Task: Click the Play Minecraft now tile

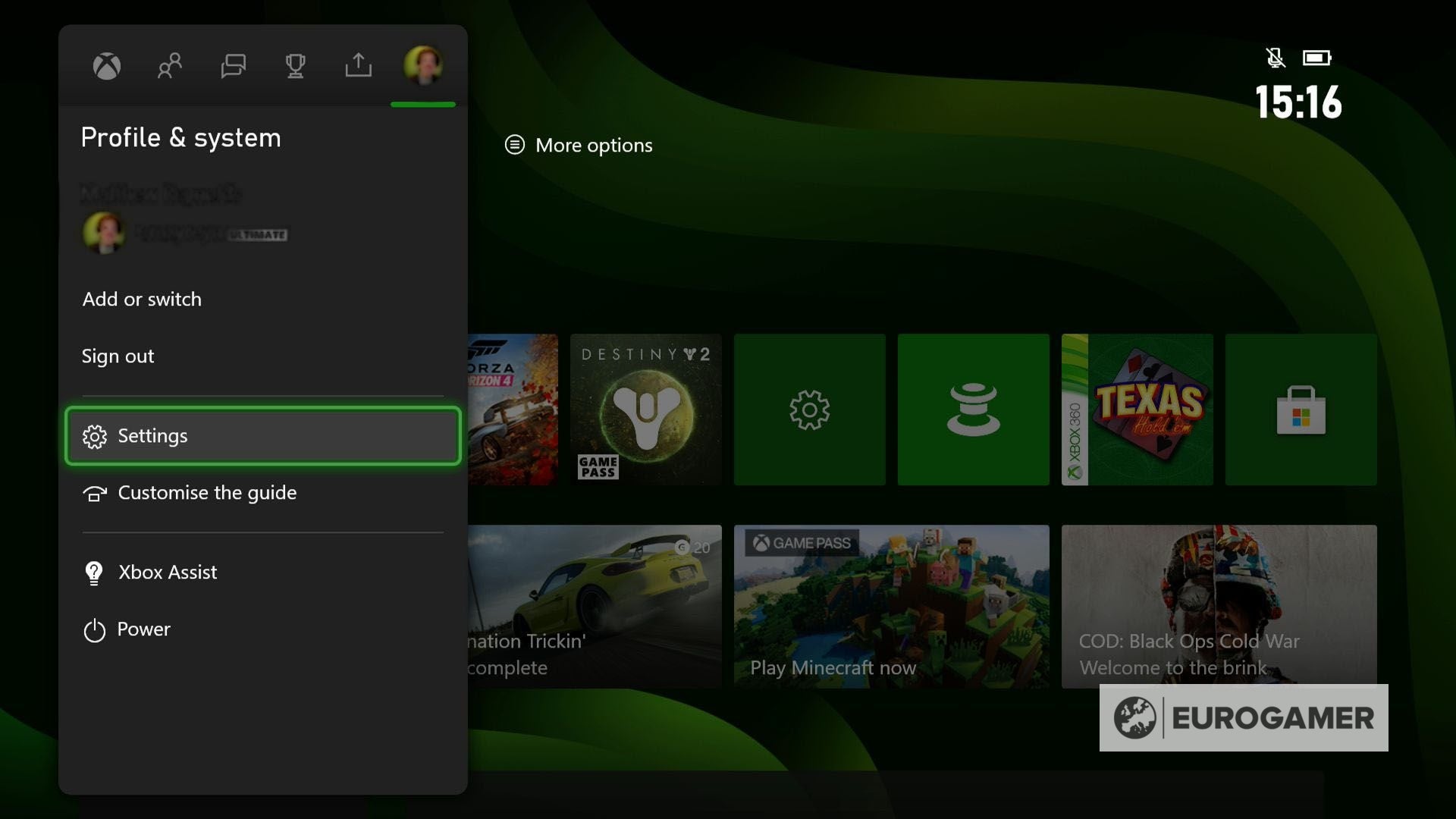Action: (x=891, y=607)
